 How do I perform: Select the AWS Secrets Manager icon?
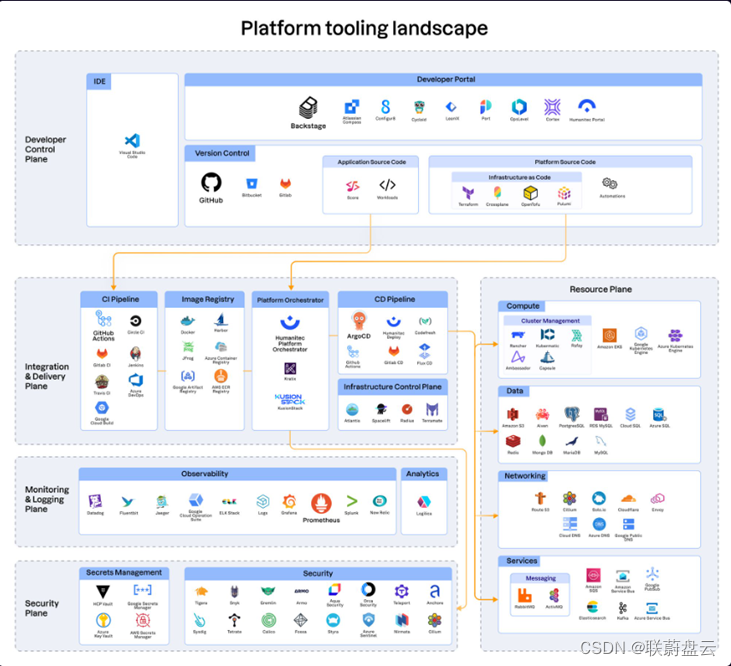(143, 620)
